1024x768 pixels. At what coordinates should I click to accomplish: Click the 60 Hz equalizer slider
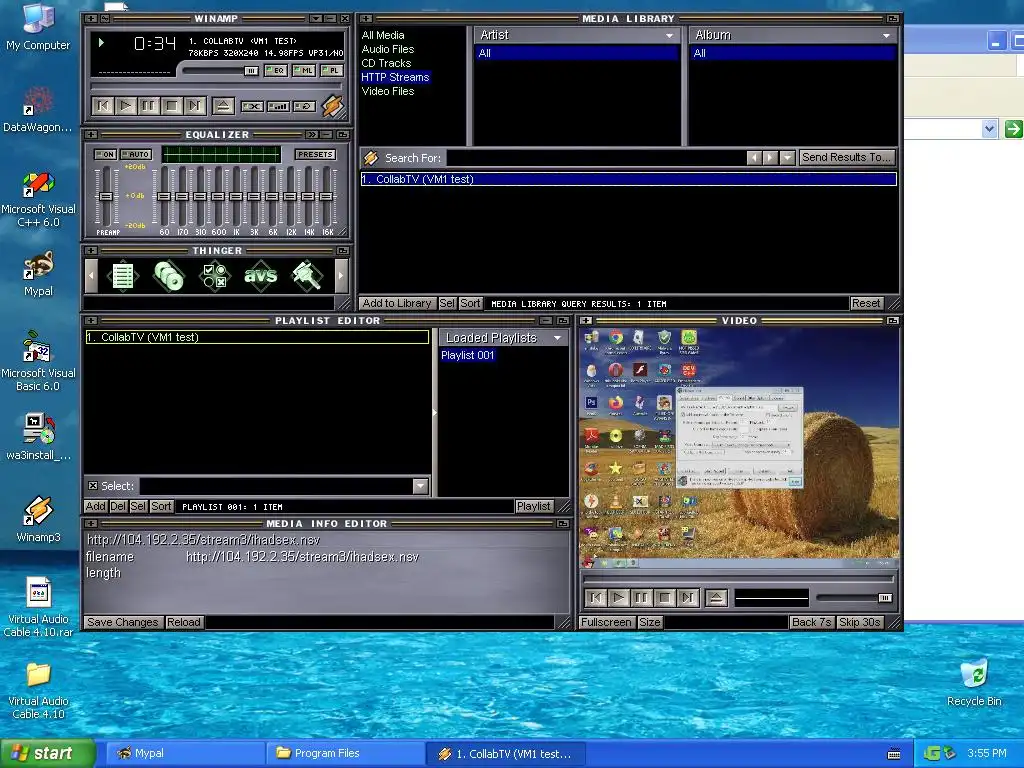point(164,197)
